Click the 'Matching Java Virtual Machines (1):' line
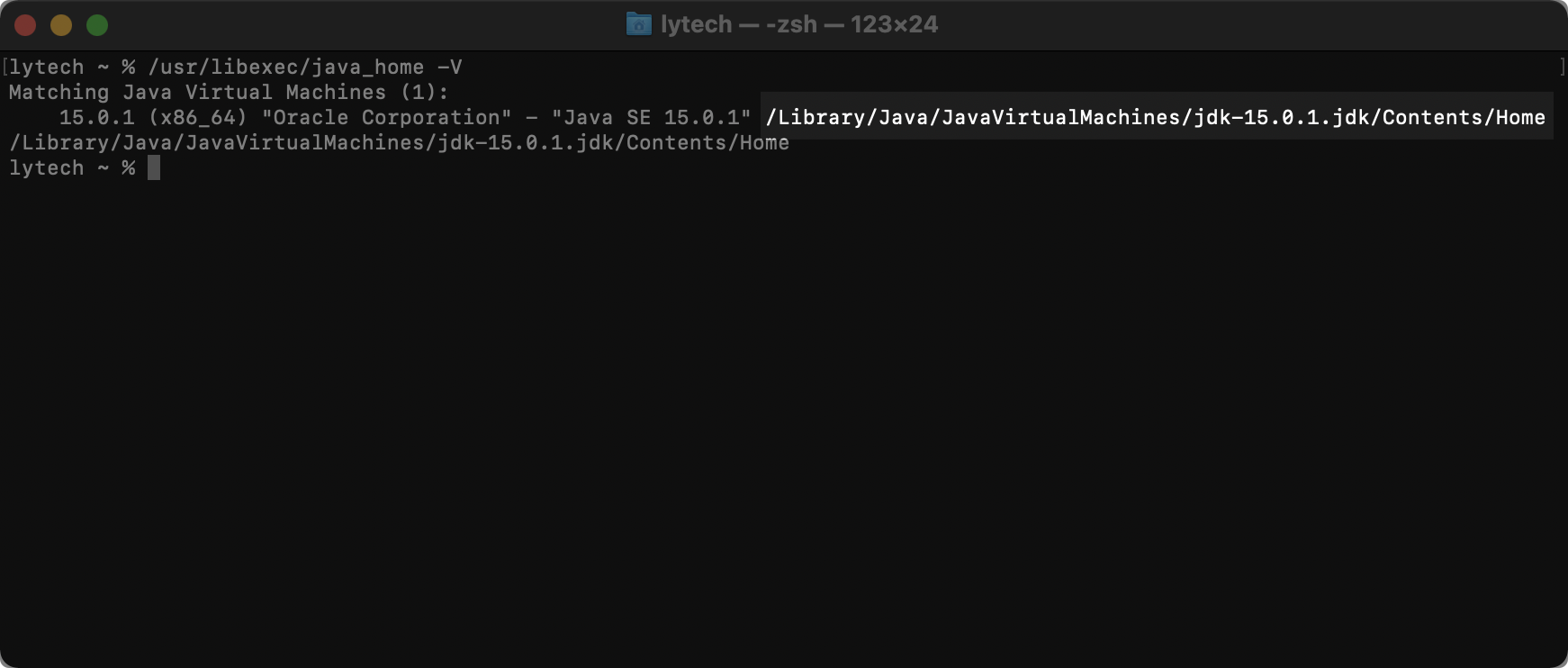This screenshot has width=1568, height=668. pos(229,92)
